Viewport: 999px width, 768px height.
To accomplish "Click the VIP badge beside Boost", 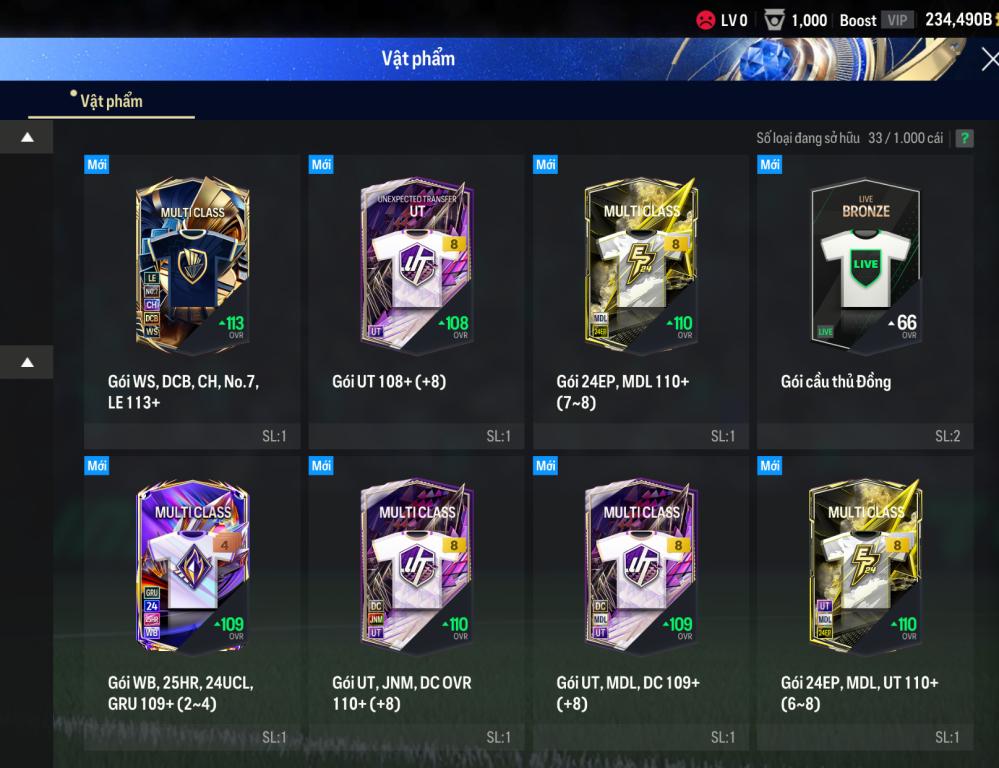I will coord(898,20).
